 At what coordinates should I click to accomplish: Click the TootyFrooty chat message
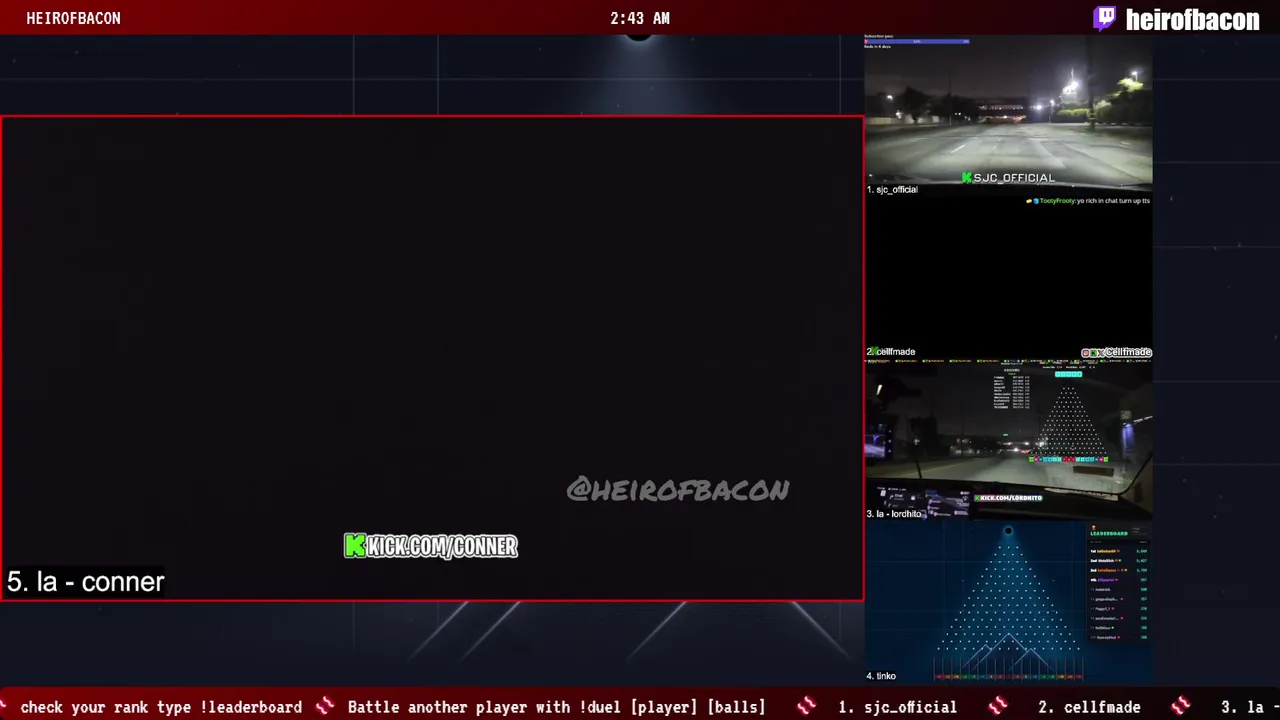pyautogui.click(x=1087, y=201)
